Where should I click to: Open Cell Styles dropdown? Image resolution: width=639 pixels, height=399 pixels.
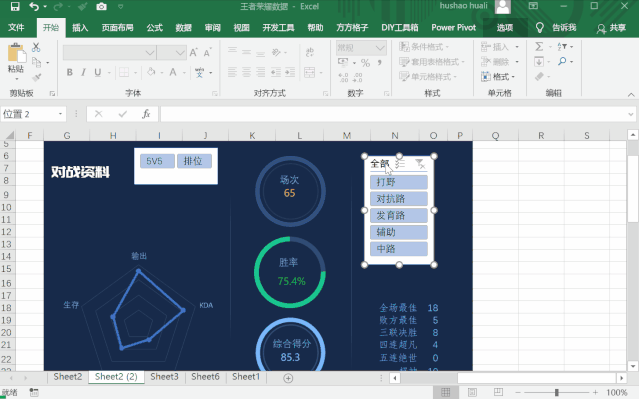(x=427, y=77)
